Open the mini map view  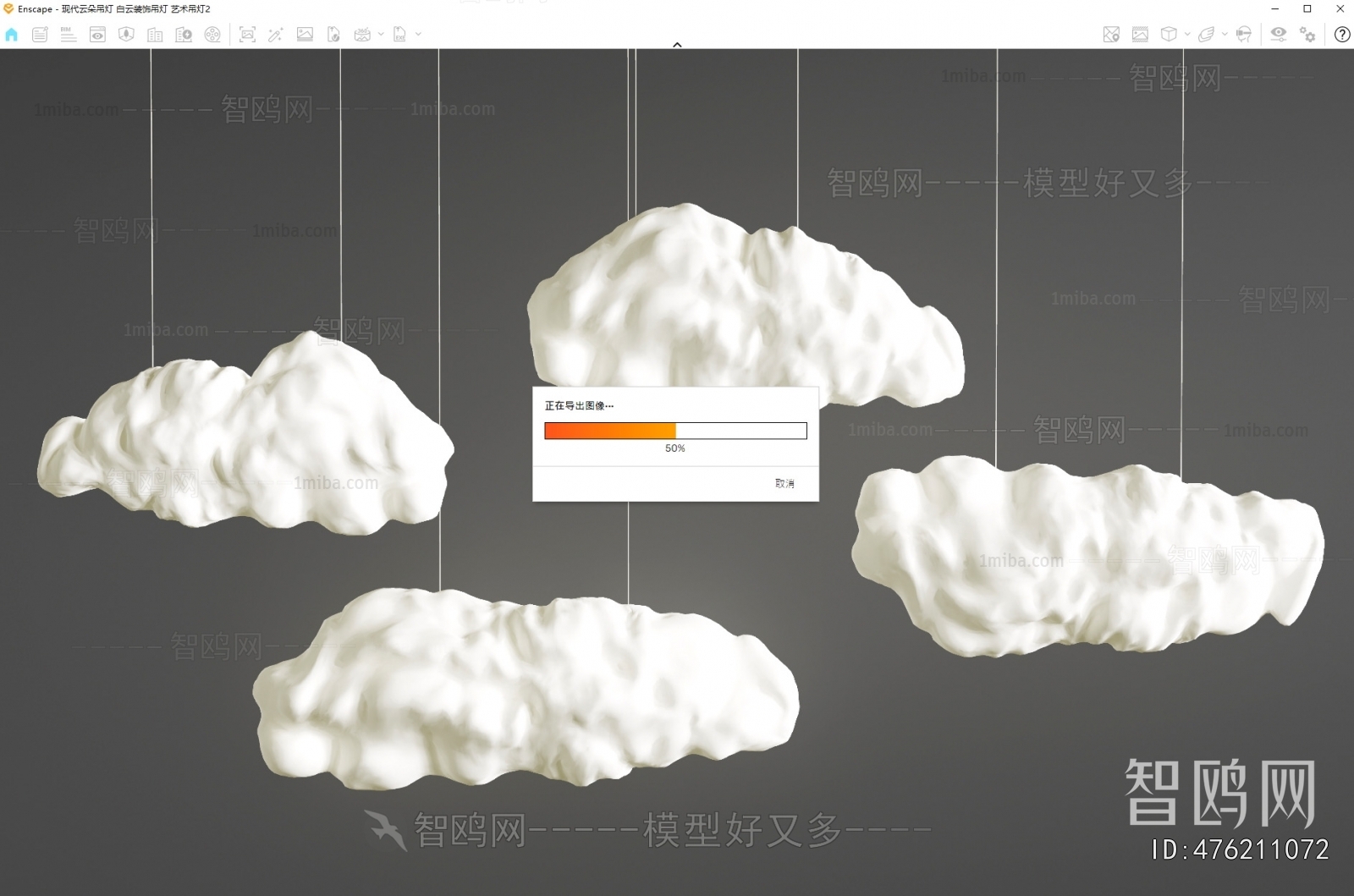pyautogui.click(x=1111, y=35)
